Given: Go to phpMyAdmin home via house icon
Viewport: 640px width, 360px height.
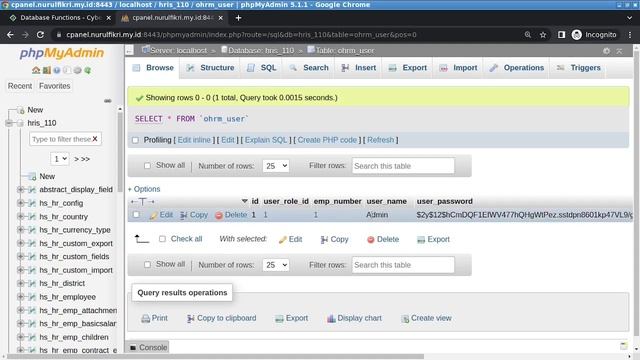Looking at the screenshot, I should [x=36, y=70].
